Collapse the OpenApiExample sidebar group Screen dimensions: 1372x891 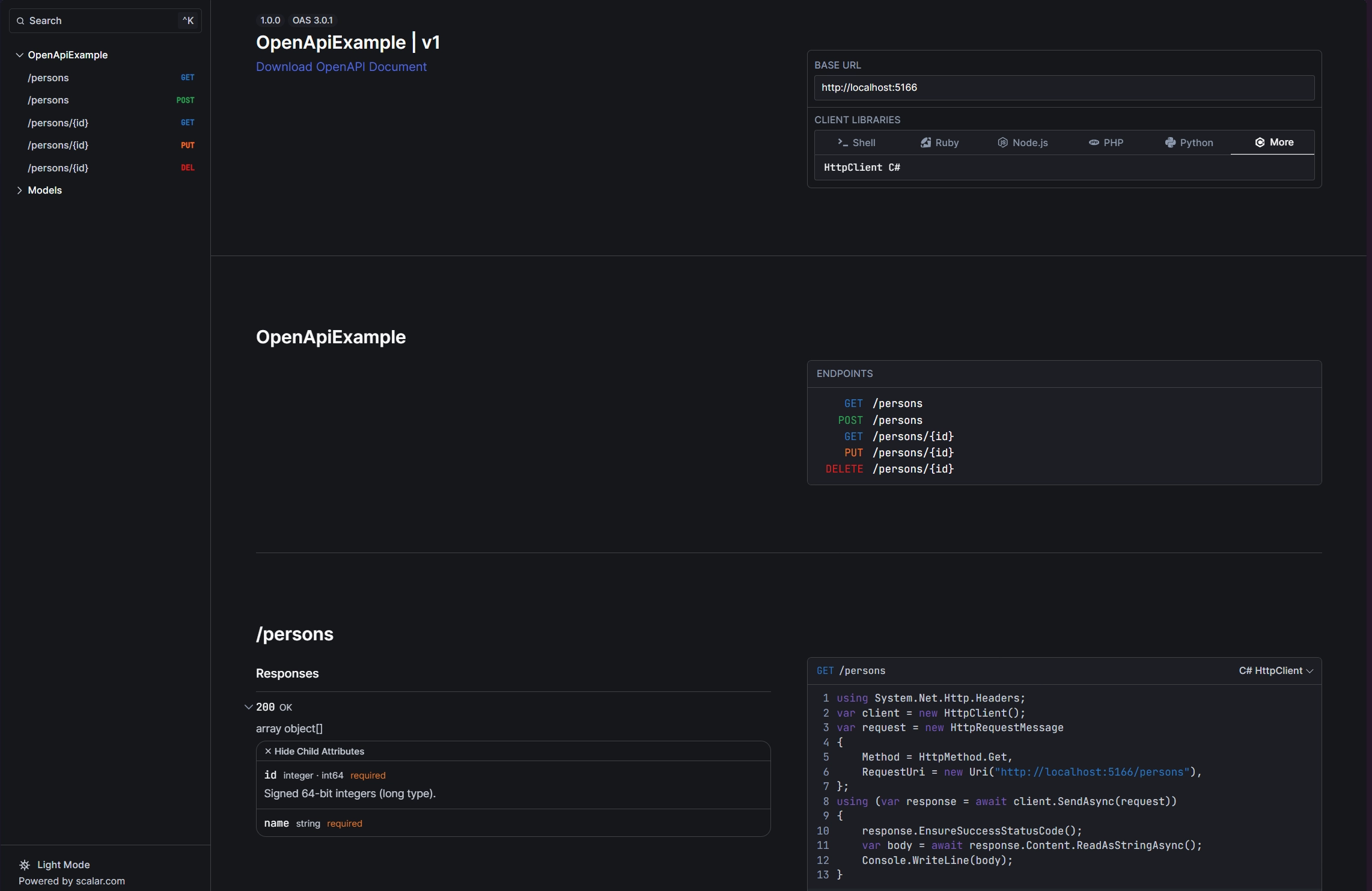(x=19, y=55)
